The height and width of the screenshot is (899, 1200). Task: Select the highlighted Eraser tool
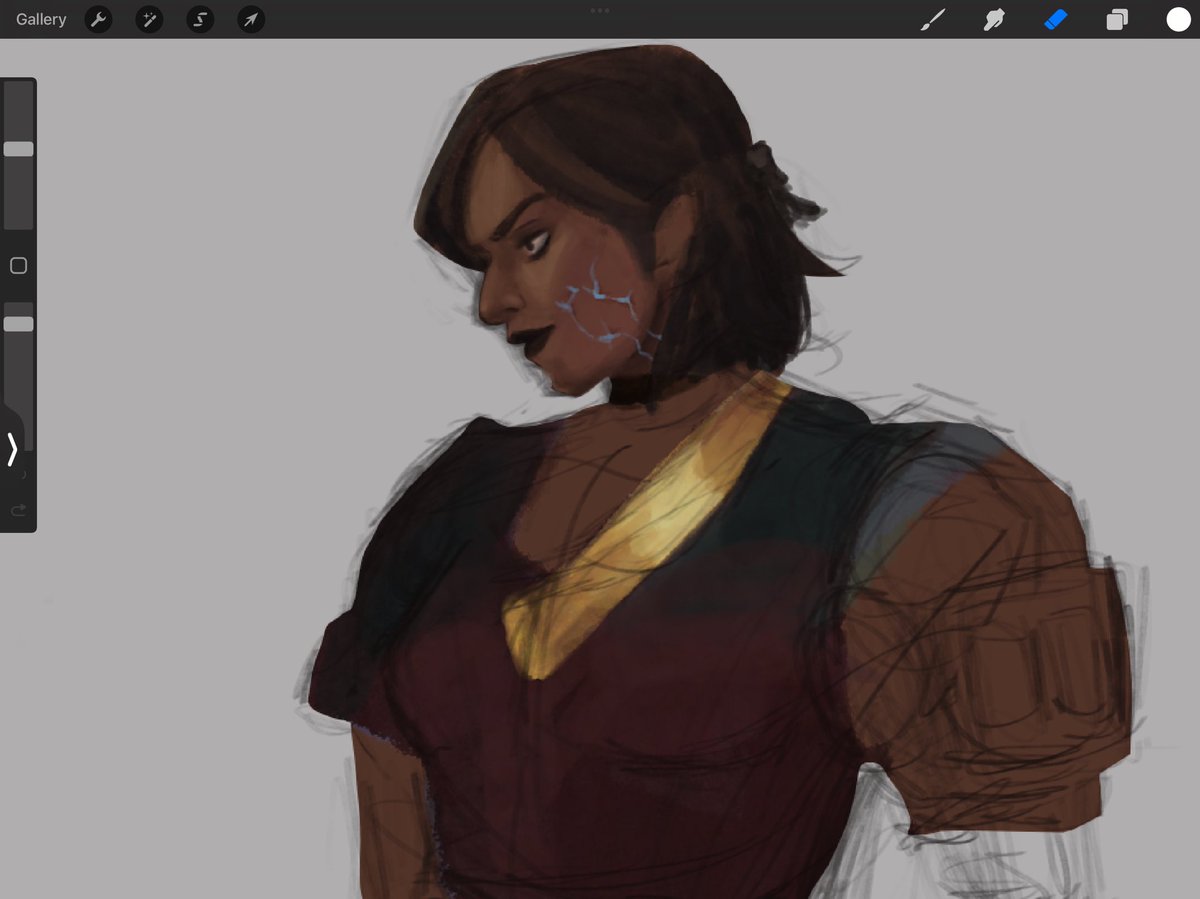point(1055,19)
